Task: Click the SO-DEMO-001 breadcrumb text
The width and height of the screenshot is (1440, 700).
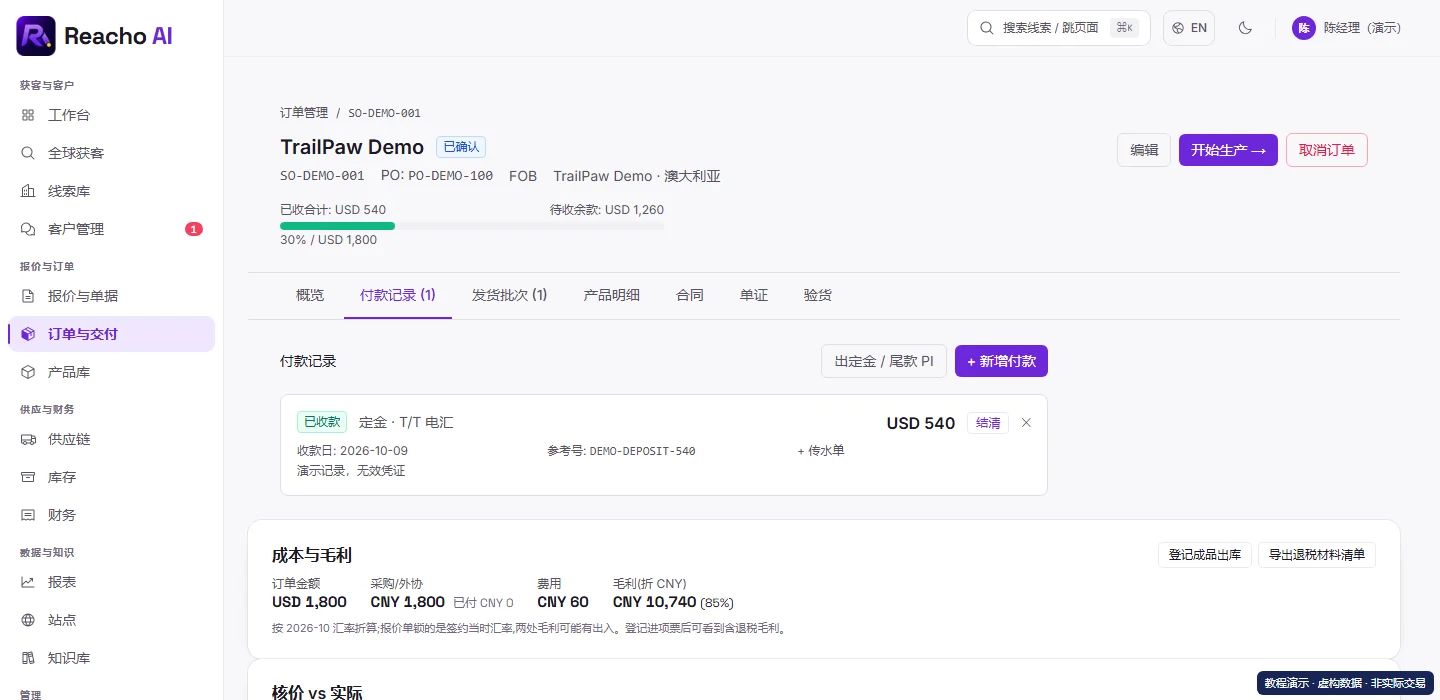Action: coord(385,113)
